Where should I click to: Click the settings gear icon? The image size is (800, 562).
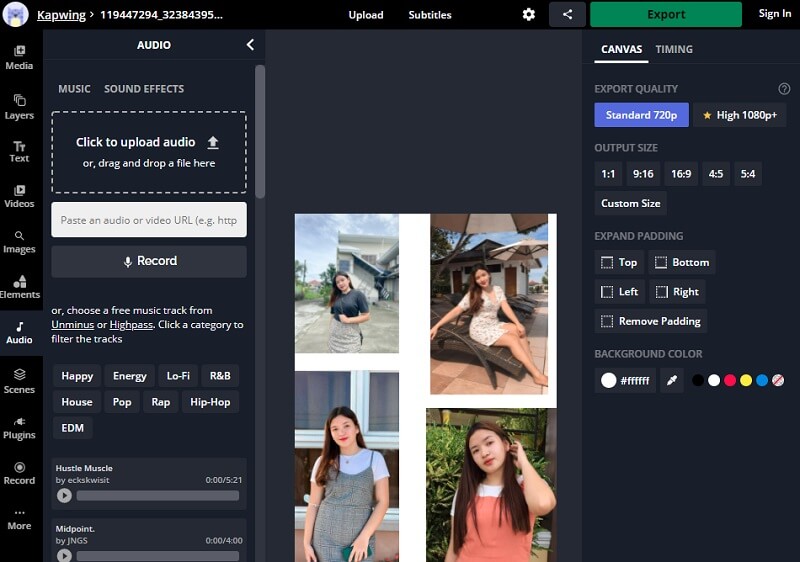[529, 15]
